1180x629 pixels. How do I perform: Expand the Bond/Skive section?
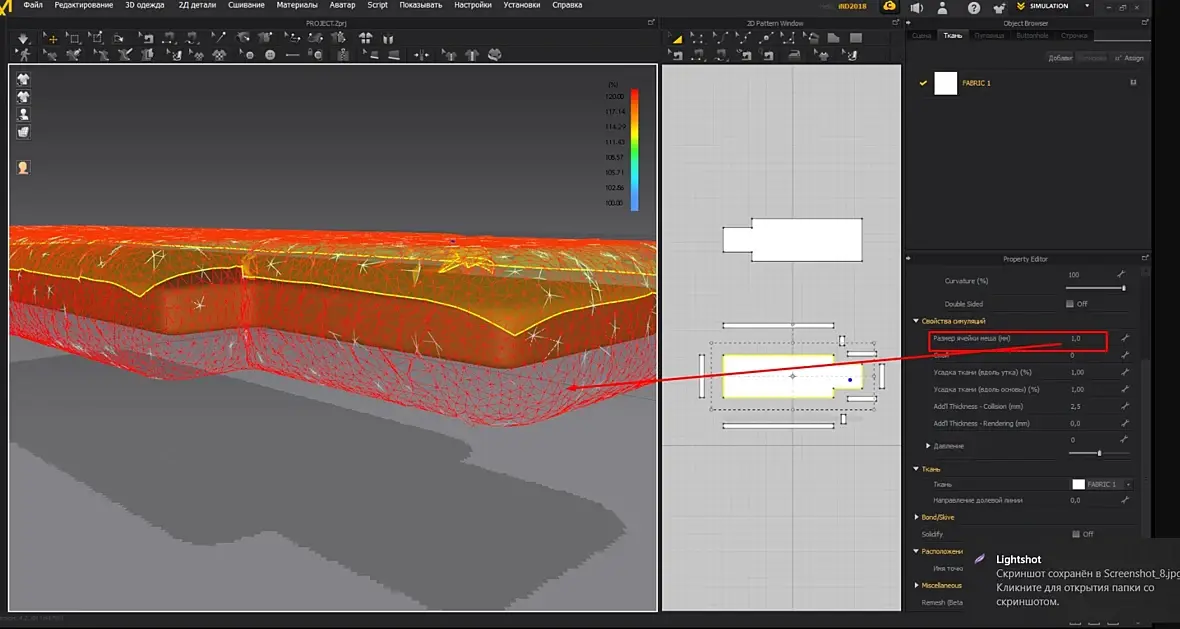coord(917,517)
